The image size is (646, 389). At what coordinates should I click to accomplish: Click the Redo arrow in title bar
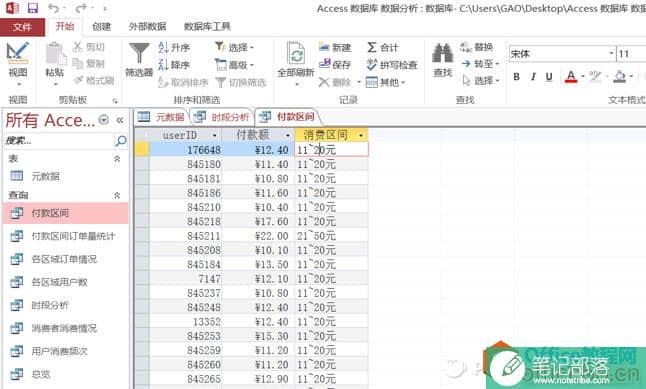(x=82, y=8)
